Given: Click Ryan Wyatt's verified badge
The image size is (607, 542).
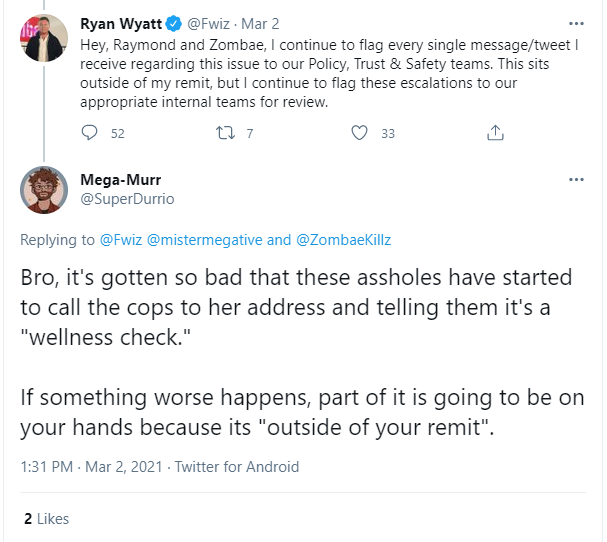Looking at the screenshot, I should tap(172, 21).
